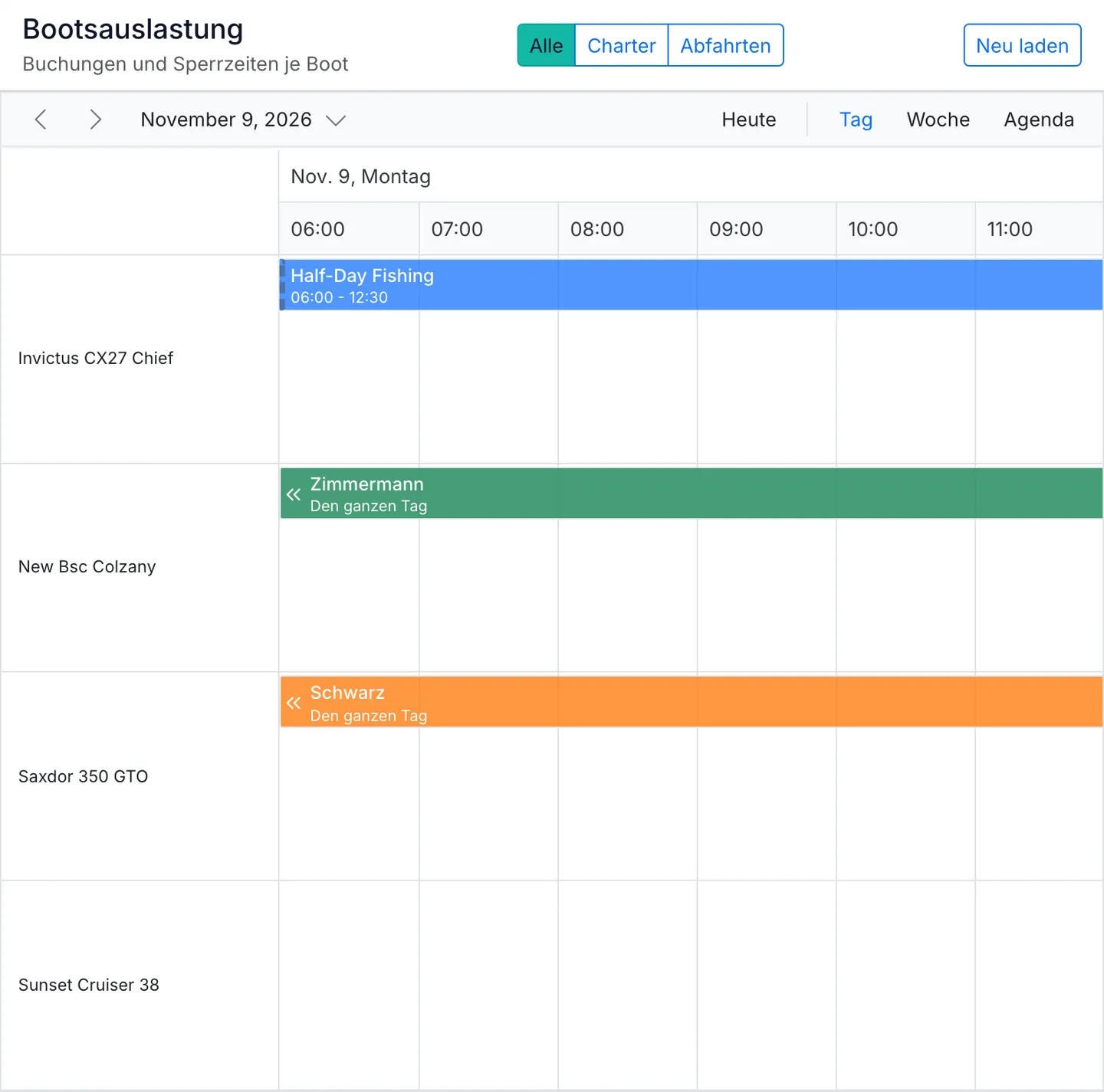Open the Schwarz all-day booking

point(691,702)
